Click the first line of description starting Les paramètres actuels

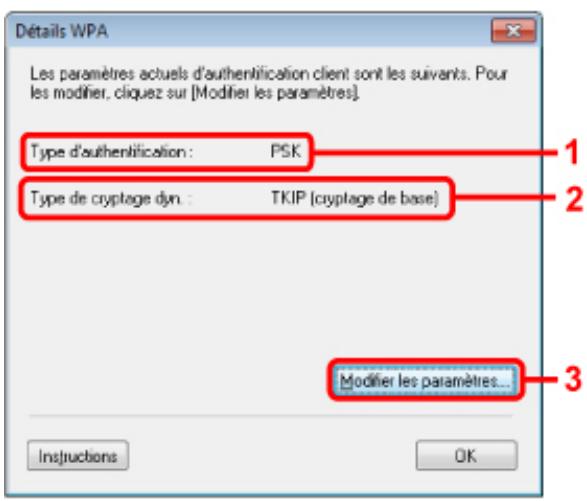[x=268, y=74]
